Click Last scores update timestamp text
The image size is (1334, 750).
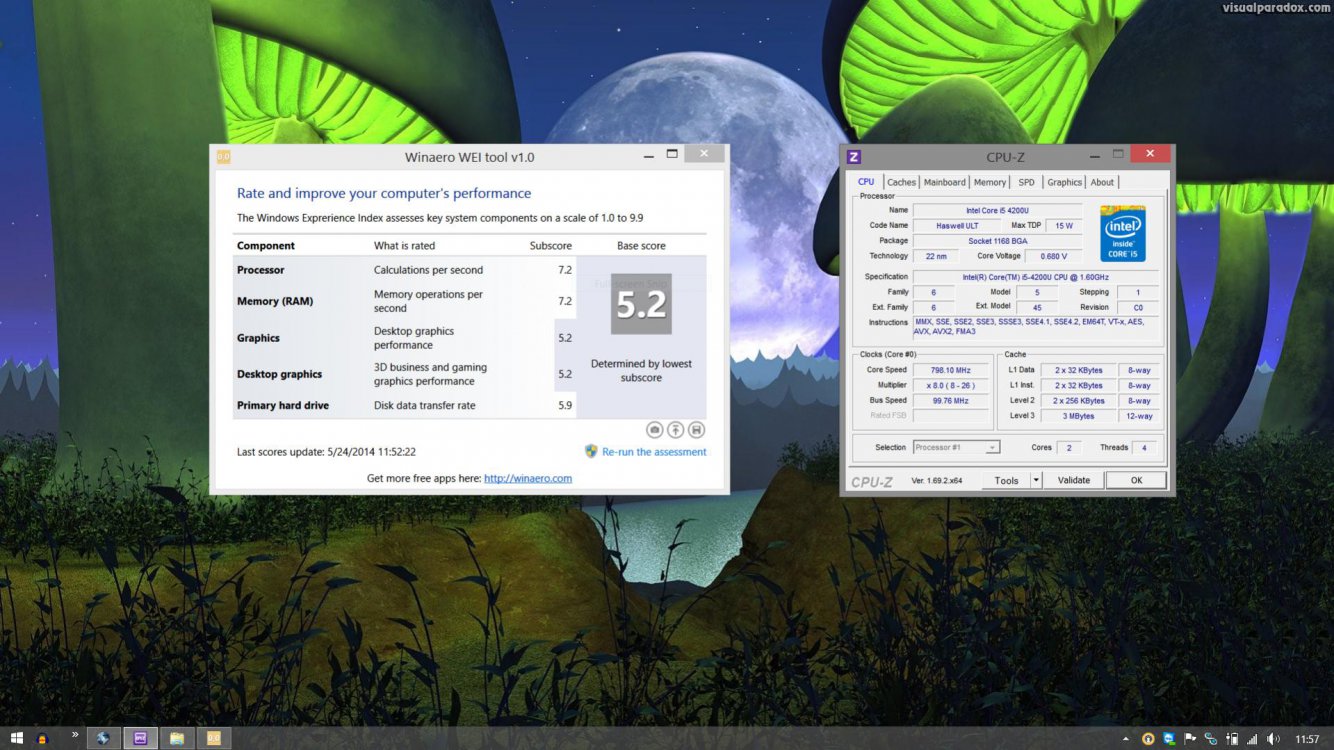click(x=326, y=452)
